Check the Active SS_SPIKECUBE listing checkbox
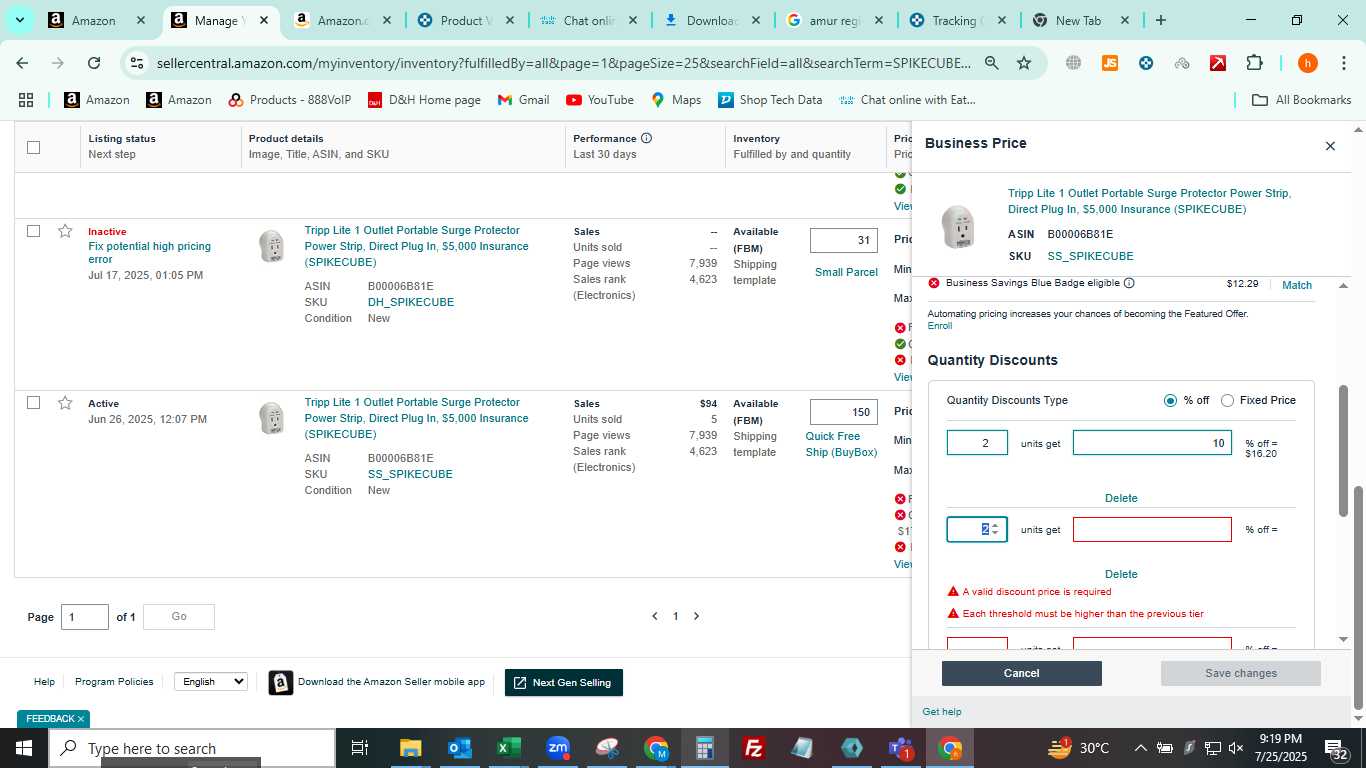This screenshot has width=1366, height=768. point(33,403)
